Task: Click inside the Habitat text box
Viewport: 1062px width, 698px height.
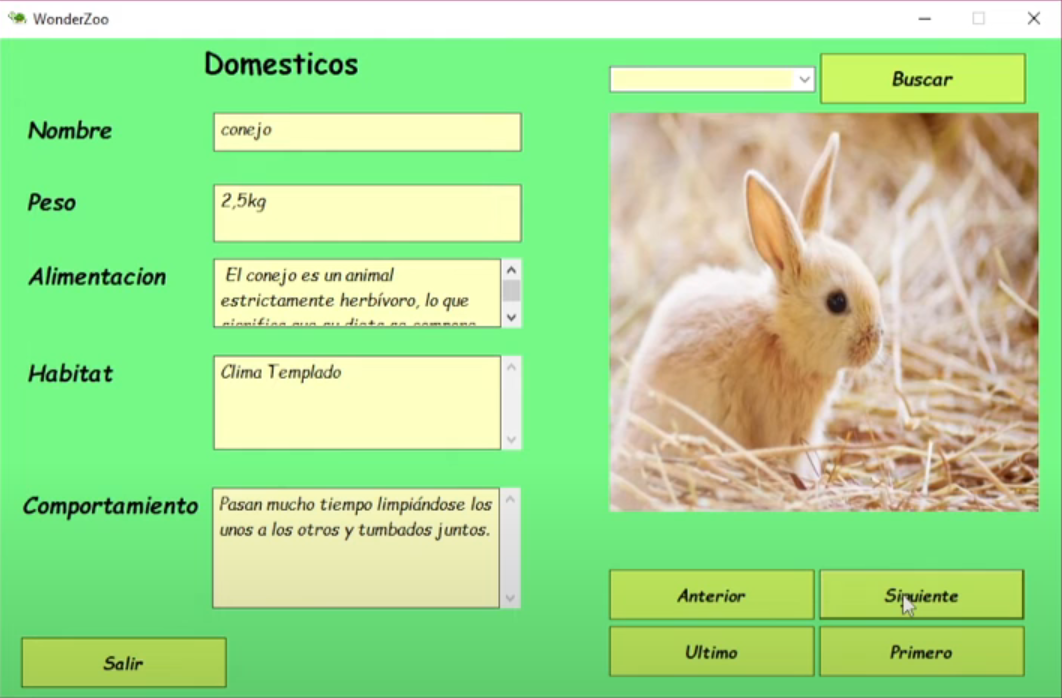Action: click(x=357, y=402)
